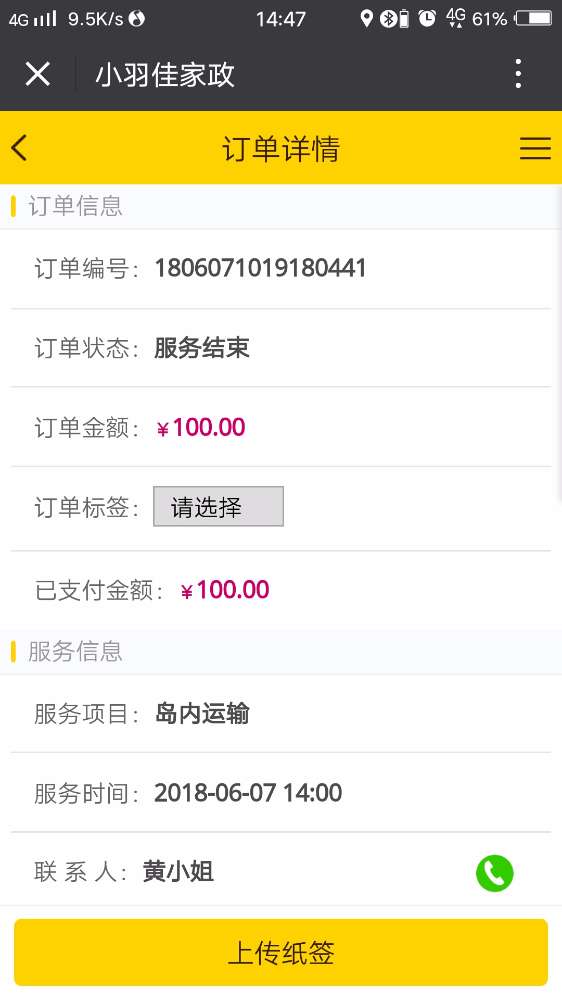The width and height of the screenshot is (562, 1000).
Task: Tap the 4G signal strength indicator
Action: [x=33, y=18]
